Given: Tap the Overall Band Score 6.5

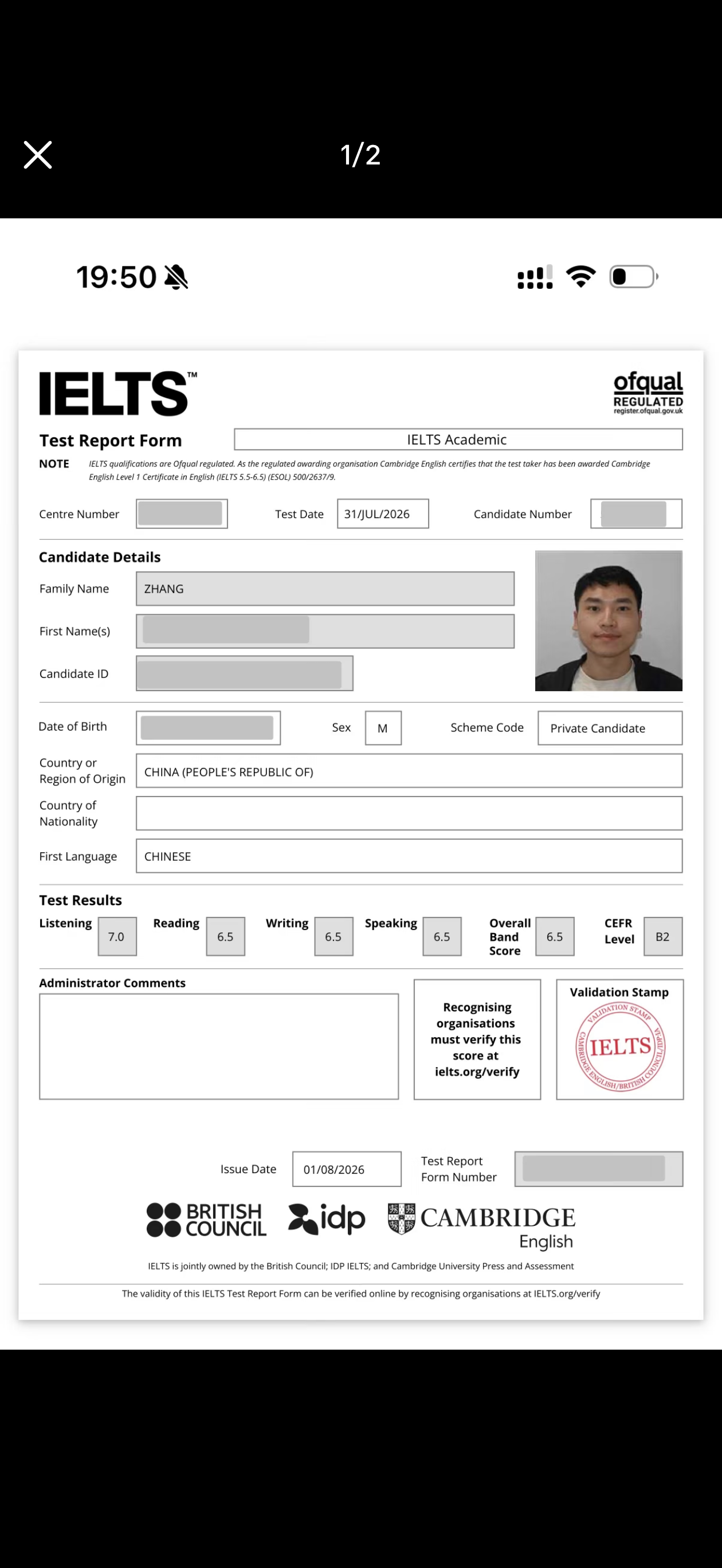Looking at the screenshot, I should 555,937.
